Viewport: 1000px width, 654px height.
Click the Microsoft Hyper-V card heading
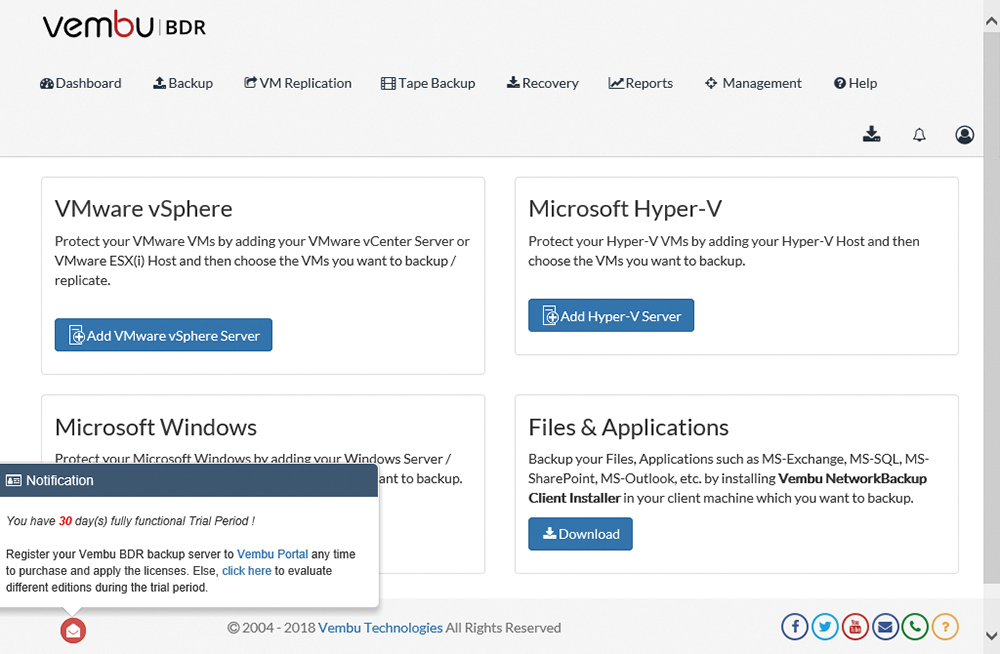point(625,209)
